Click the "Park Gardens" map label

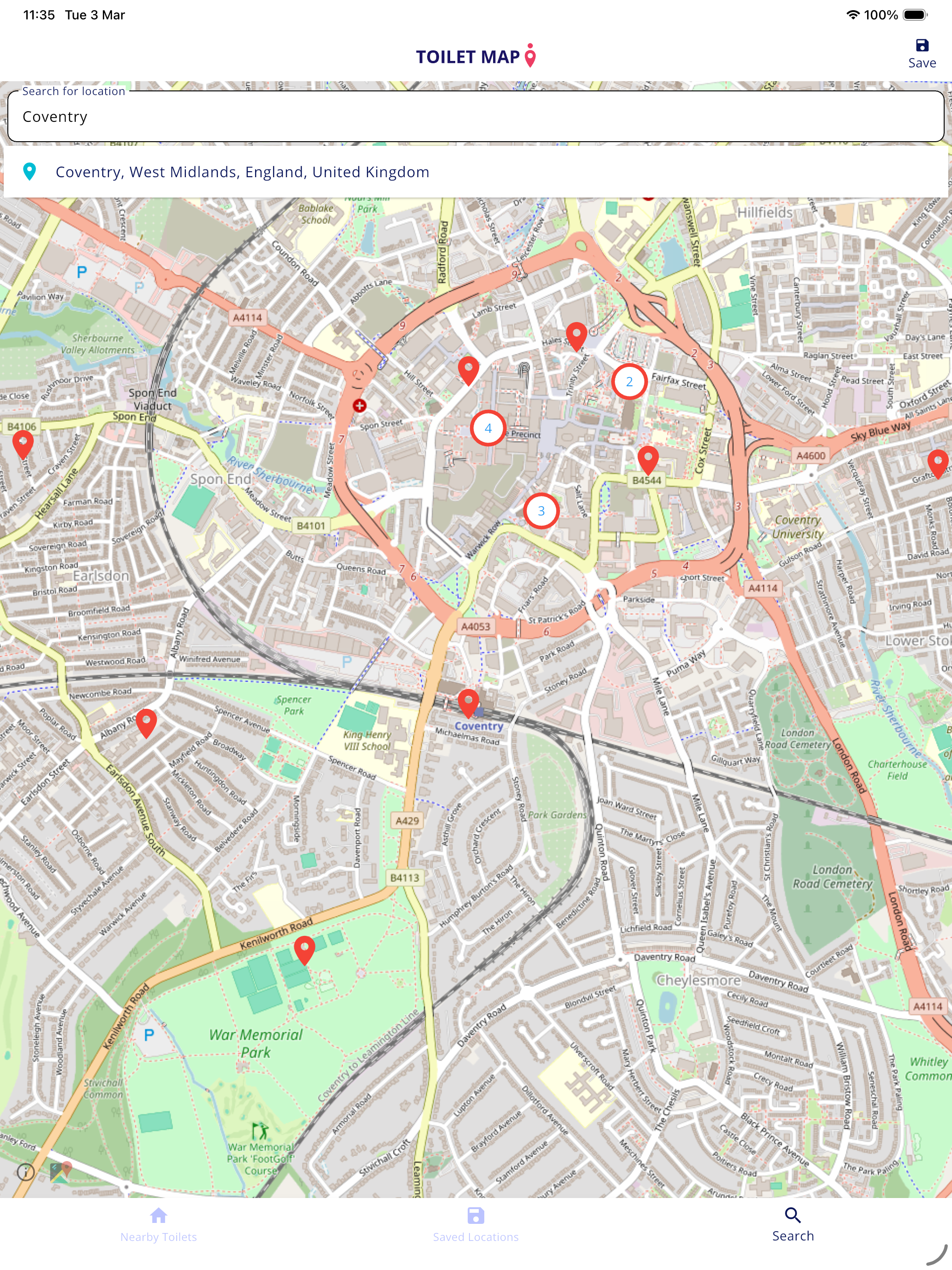pos(557,815)
